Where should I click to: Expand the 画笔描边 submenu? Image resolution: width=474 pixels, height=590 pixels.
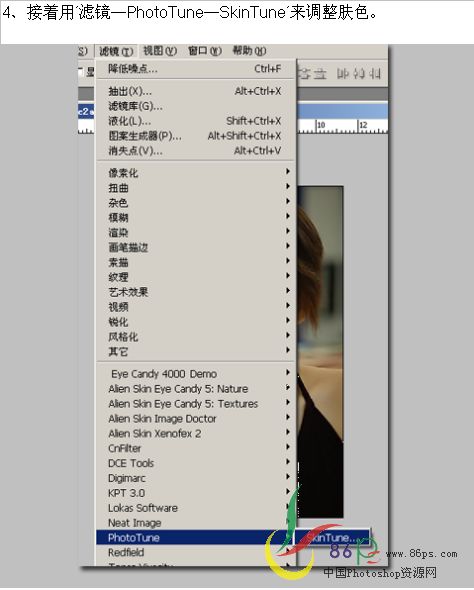196,247
